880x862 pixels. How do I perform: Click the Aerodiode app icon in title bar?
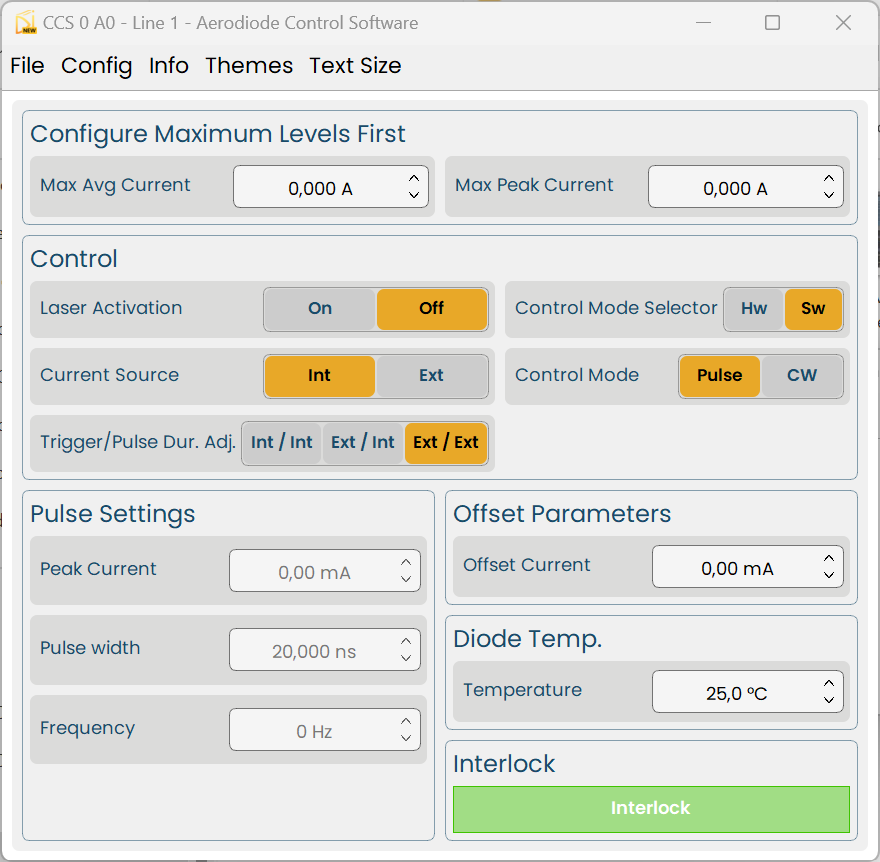26,23
